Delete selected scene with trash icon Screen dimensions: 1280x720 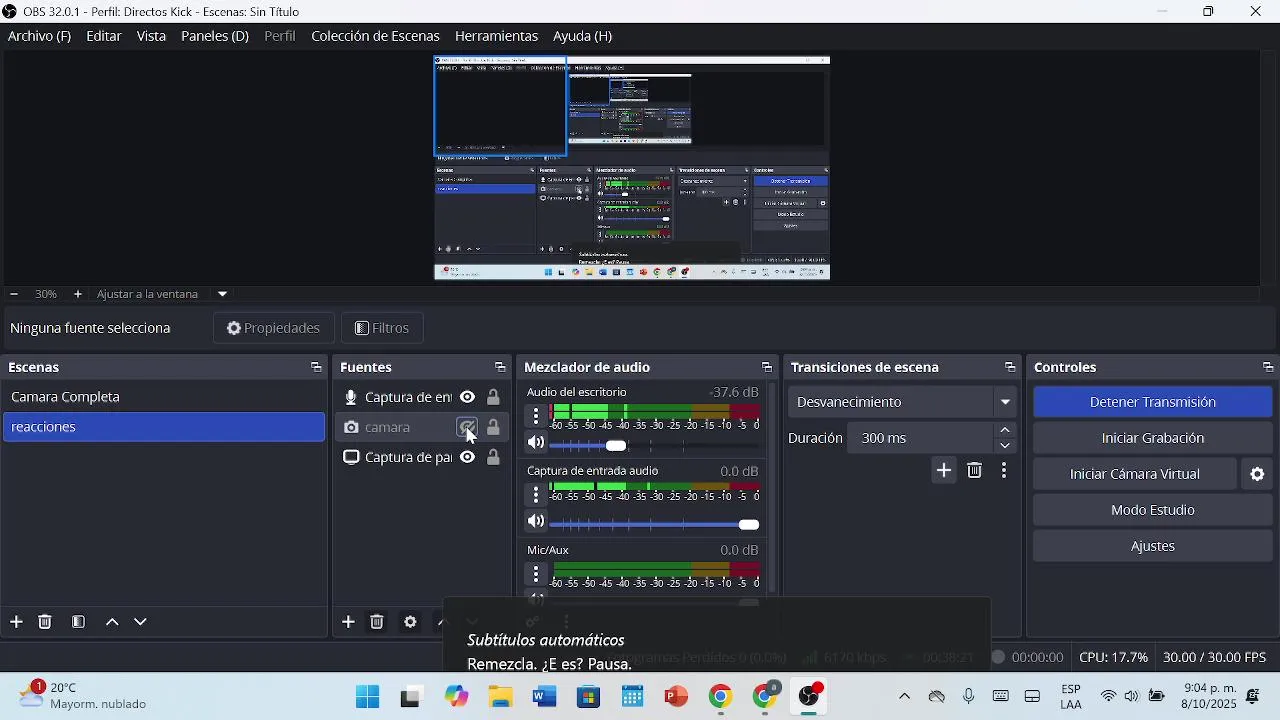tap(45, 622)
